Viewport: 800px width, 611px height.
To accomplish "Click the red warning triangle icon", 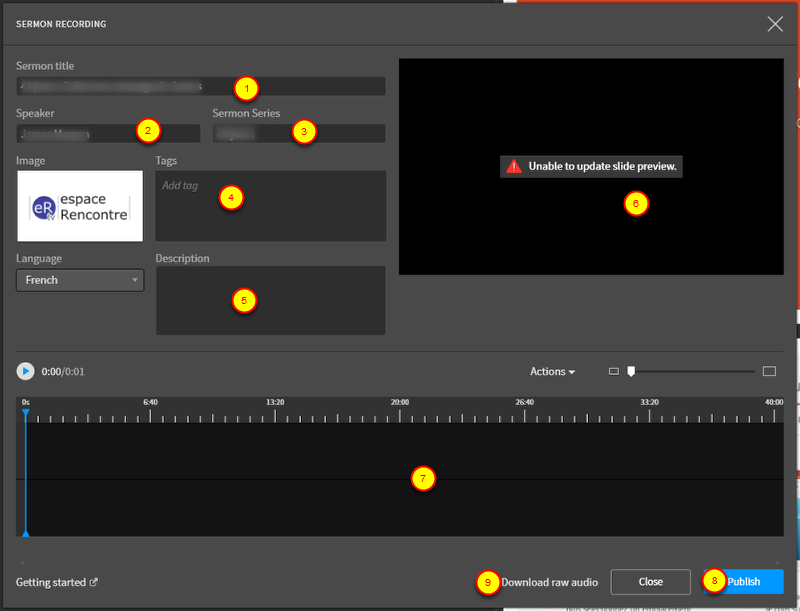I will pyautogui.click(x=514, y=166).
